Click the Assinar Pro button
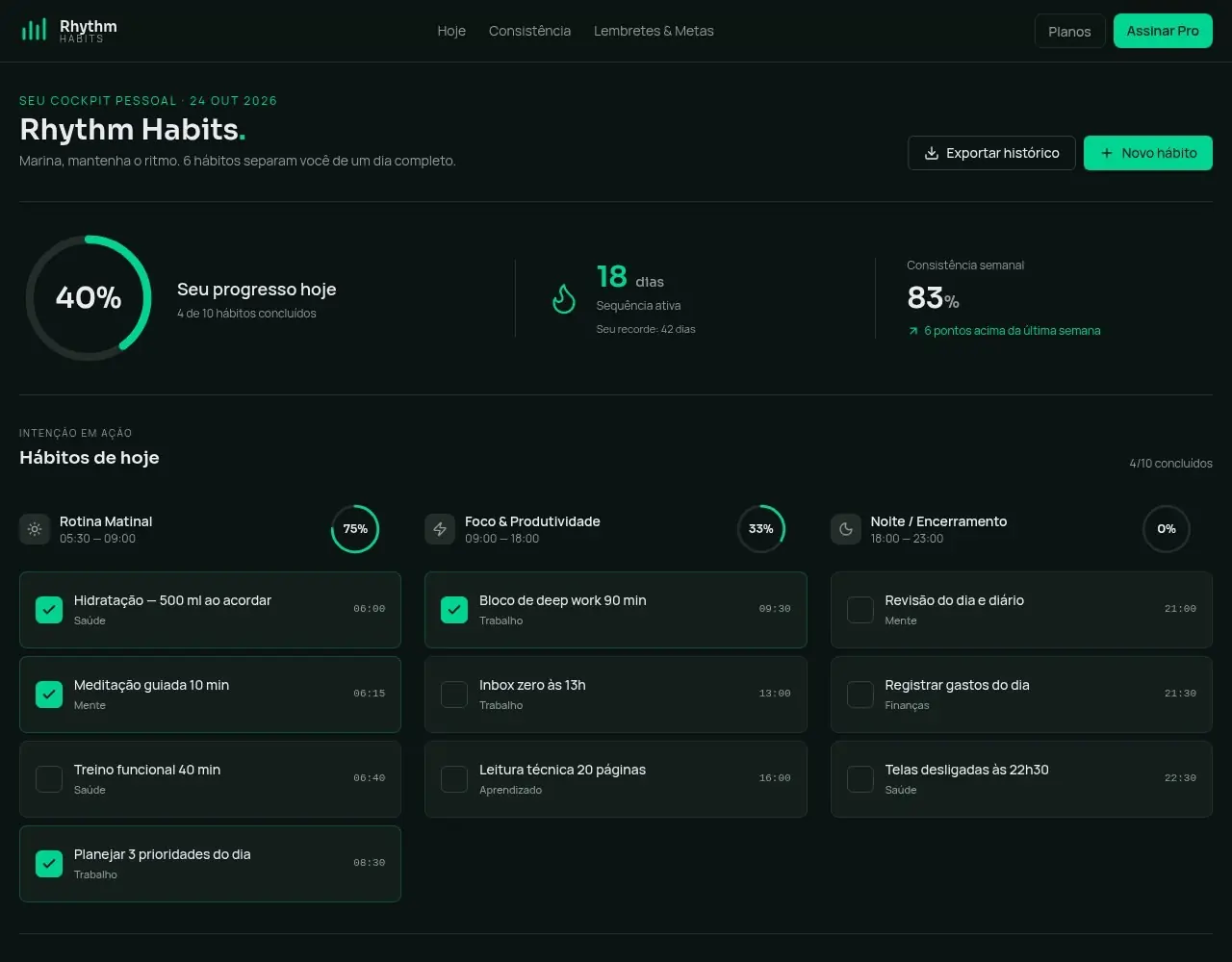The height and width of the screenshot is (962, 1232). (x=1163, y=31)
